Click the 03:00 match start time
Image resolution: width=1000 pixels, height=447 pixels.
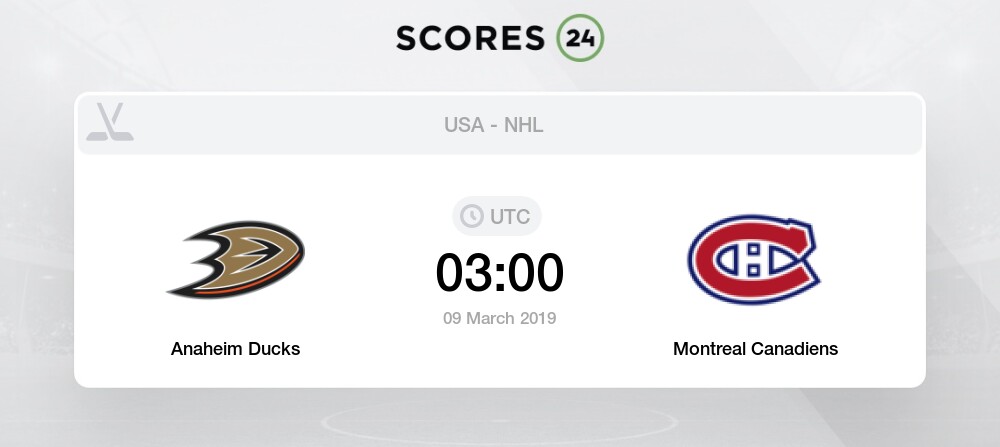[x=499, y=273]
